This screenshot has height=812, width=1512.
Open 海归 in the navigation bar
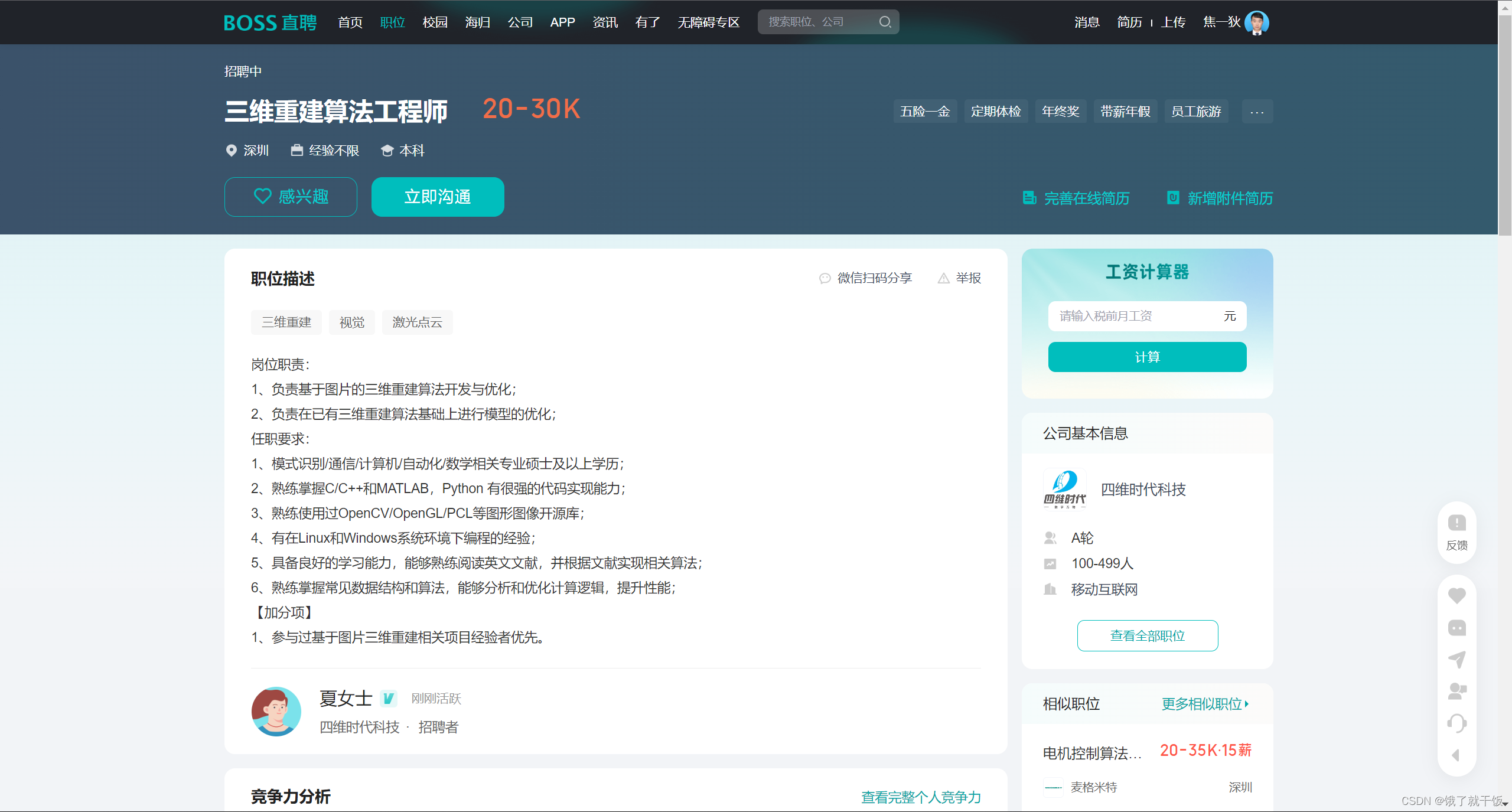478,22
